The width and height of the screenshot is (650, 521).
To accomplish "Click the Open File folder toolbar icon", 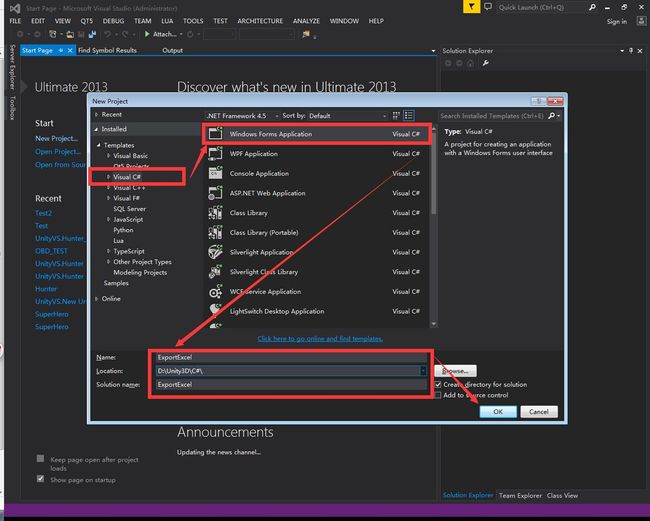I will point(70,34).
